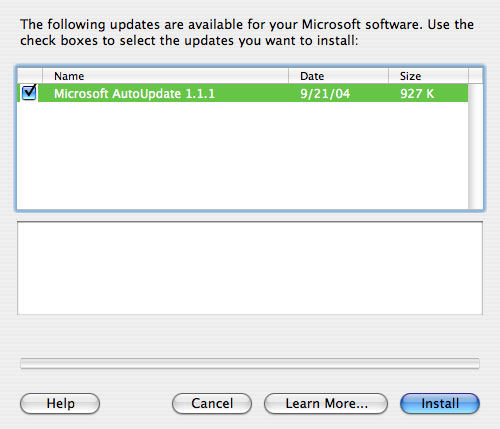The image size is (500, 429).
Task: Click the download progress bar
Action: [250, 363]
